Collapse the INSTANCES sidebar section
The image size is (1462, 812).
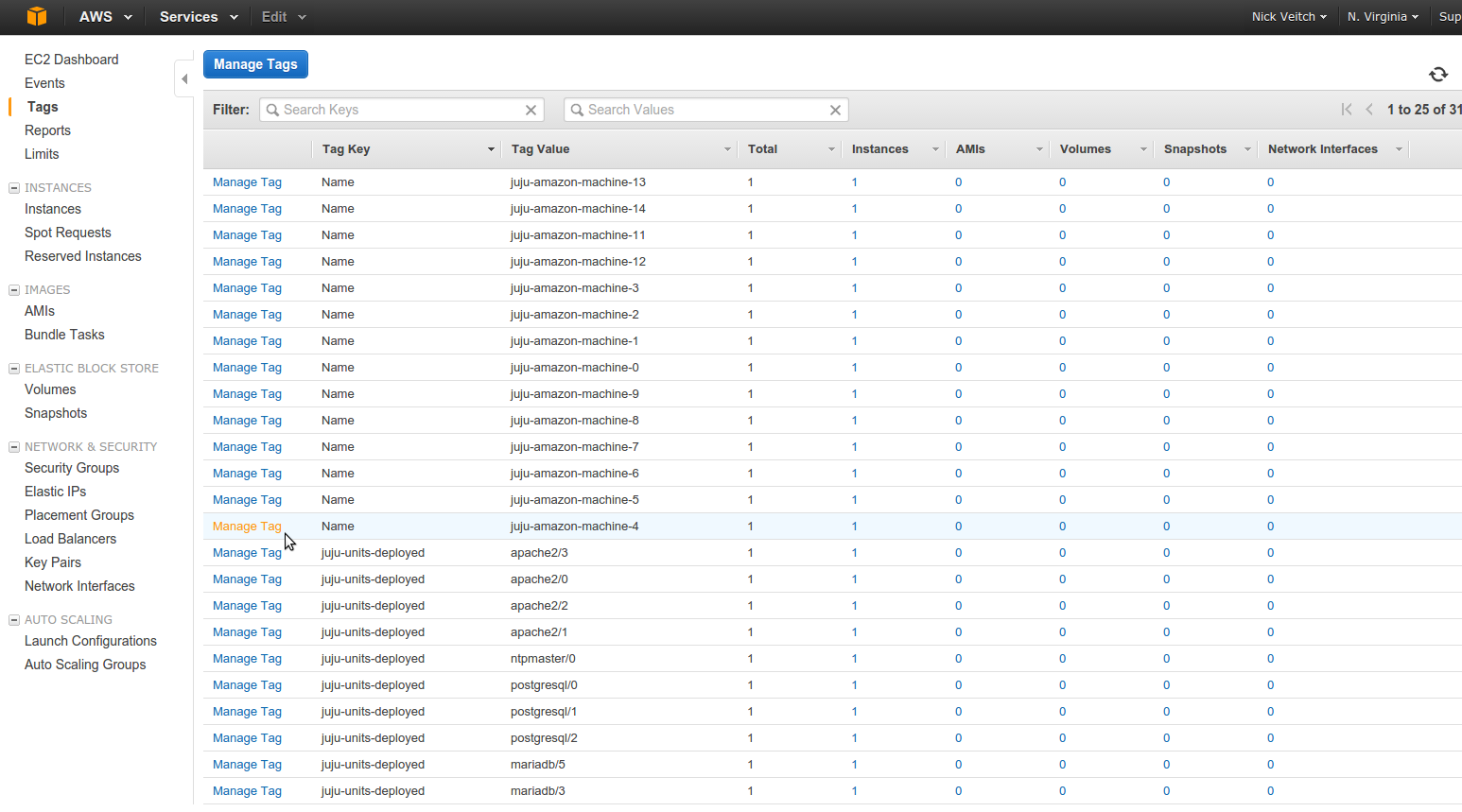[14, 188]
